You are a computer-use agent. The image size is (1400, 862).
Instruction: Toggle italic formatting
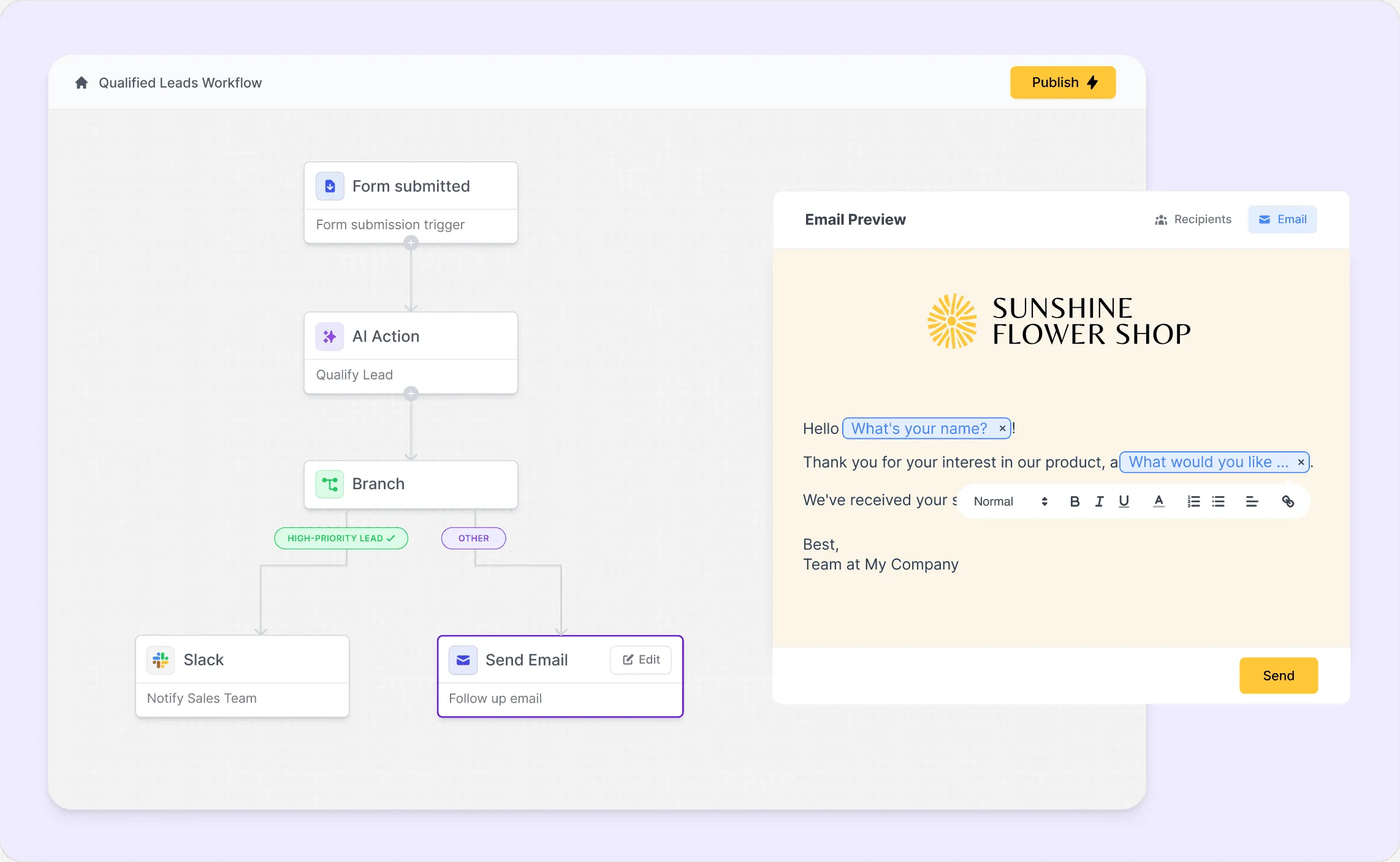coord(1099,502)
